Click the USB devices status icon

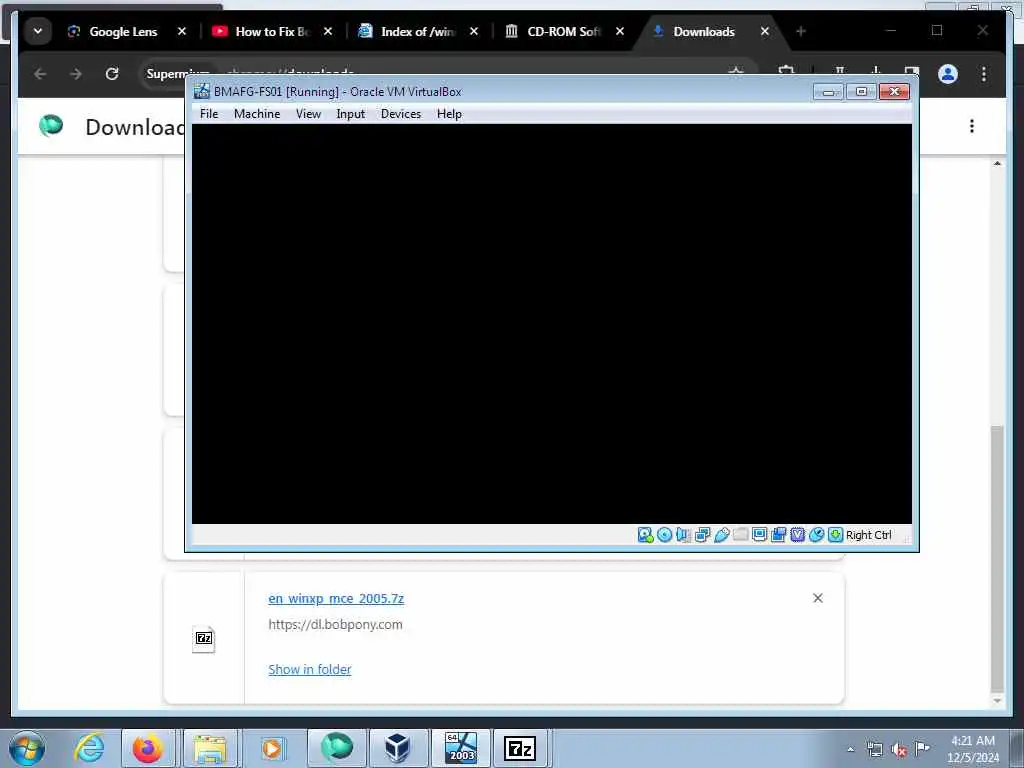click(722, 535)
